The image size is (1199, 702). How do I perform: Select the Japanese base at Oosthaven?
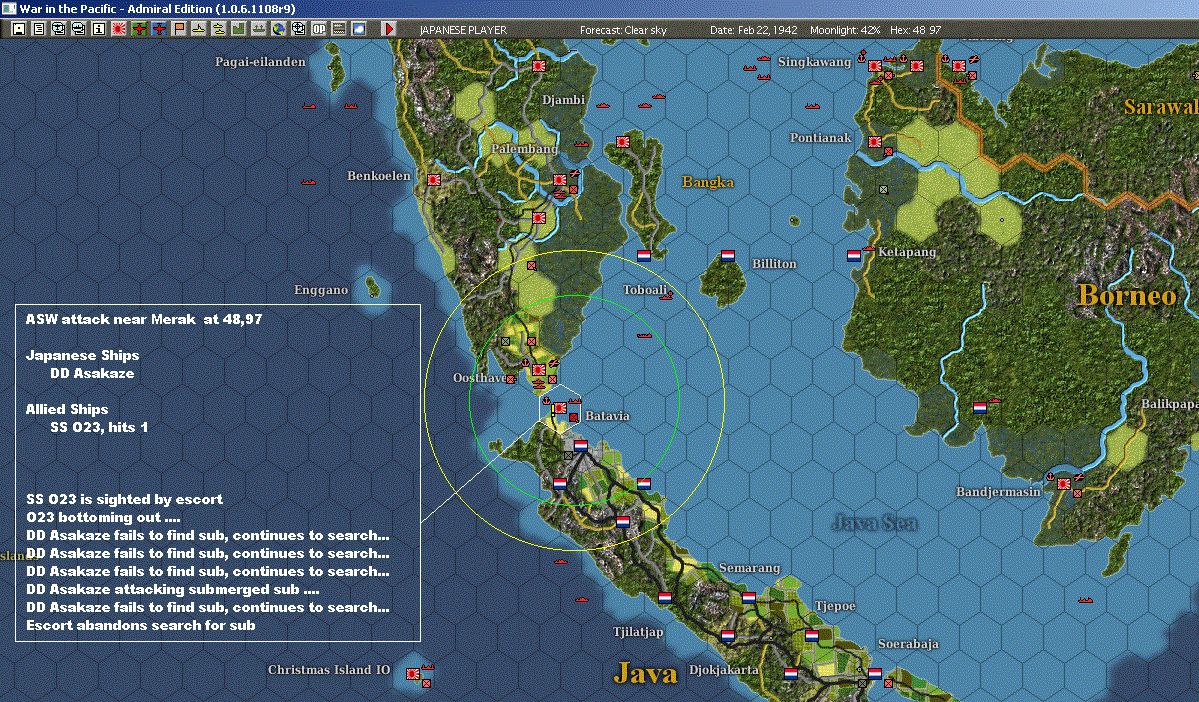coord(539,370)
